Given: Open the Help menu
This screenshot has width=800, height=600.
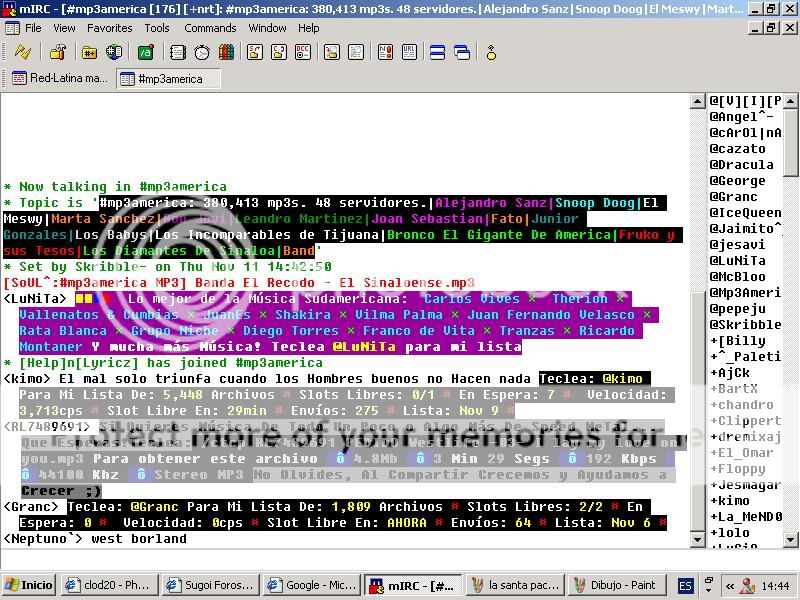Looking at the screenshot, I should coord(309,28).
